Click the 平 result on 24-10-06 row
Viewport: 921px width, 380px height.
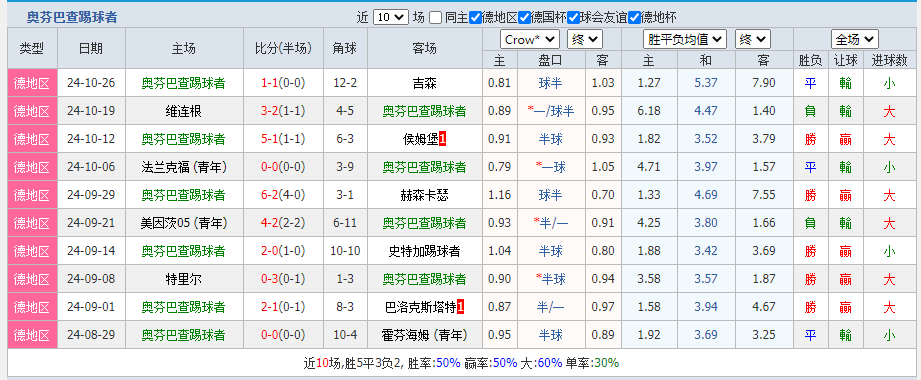[810, 167]
